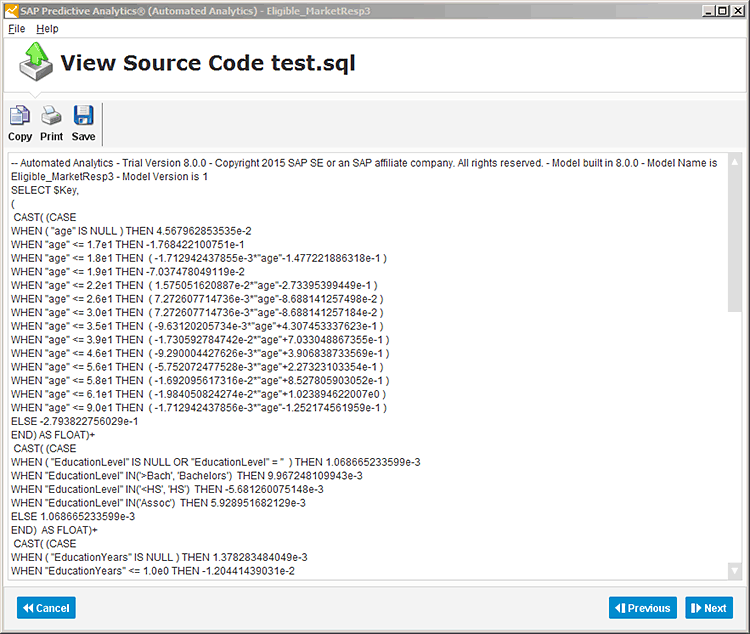Click the Cancel button

46,608
